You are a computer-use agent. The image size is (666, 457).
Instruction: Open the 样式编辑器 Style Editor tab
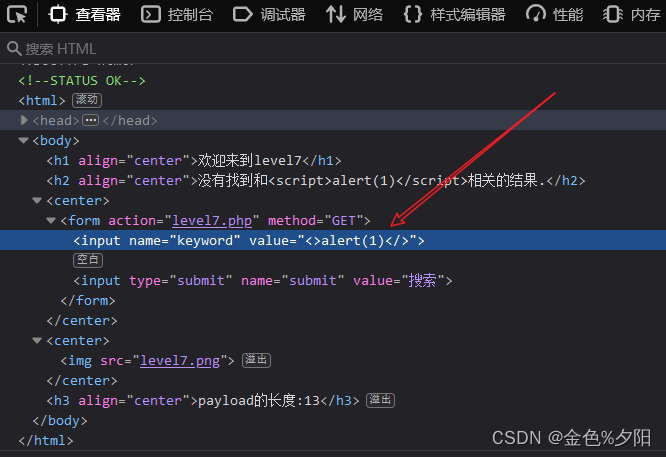point(454,14)
